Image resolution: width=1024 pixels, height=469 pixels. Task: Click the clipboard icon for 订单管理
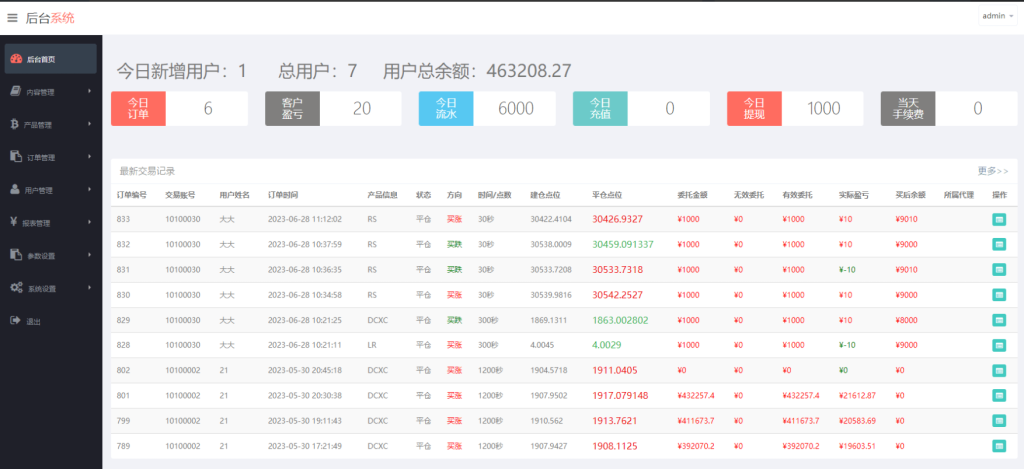[x=16, y=157]
